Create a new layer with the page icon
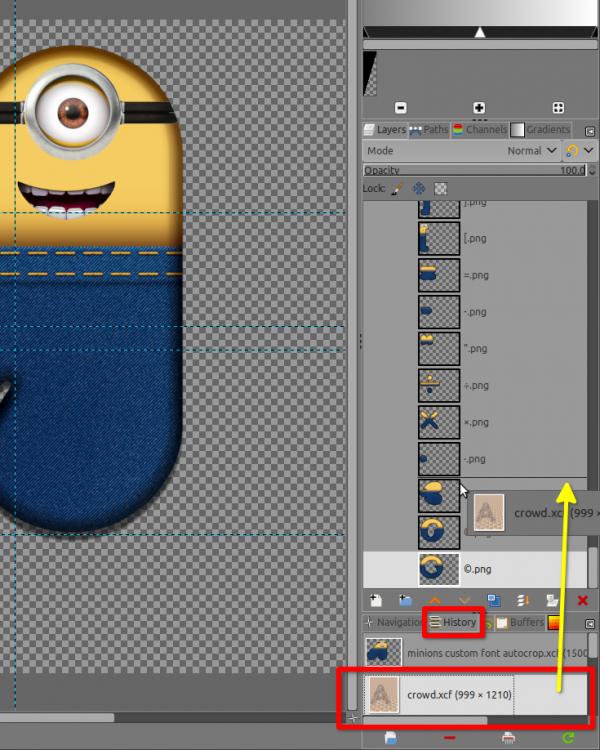 click(x=376, y=600)
